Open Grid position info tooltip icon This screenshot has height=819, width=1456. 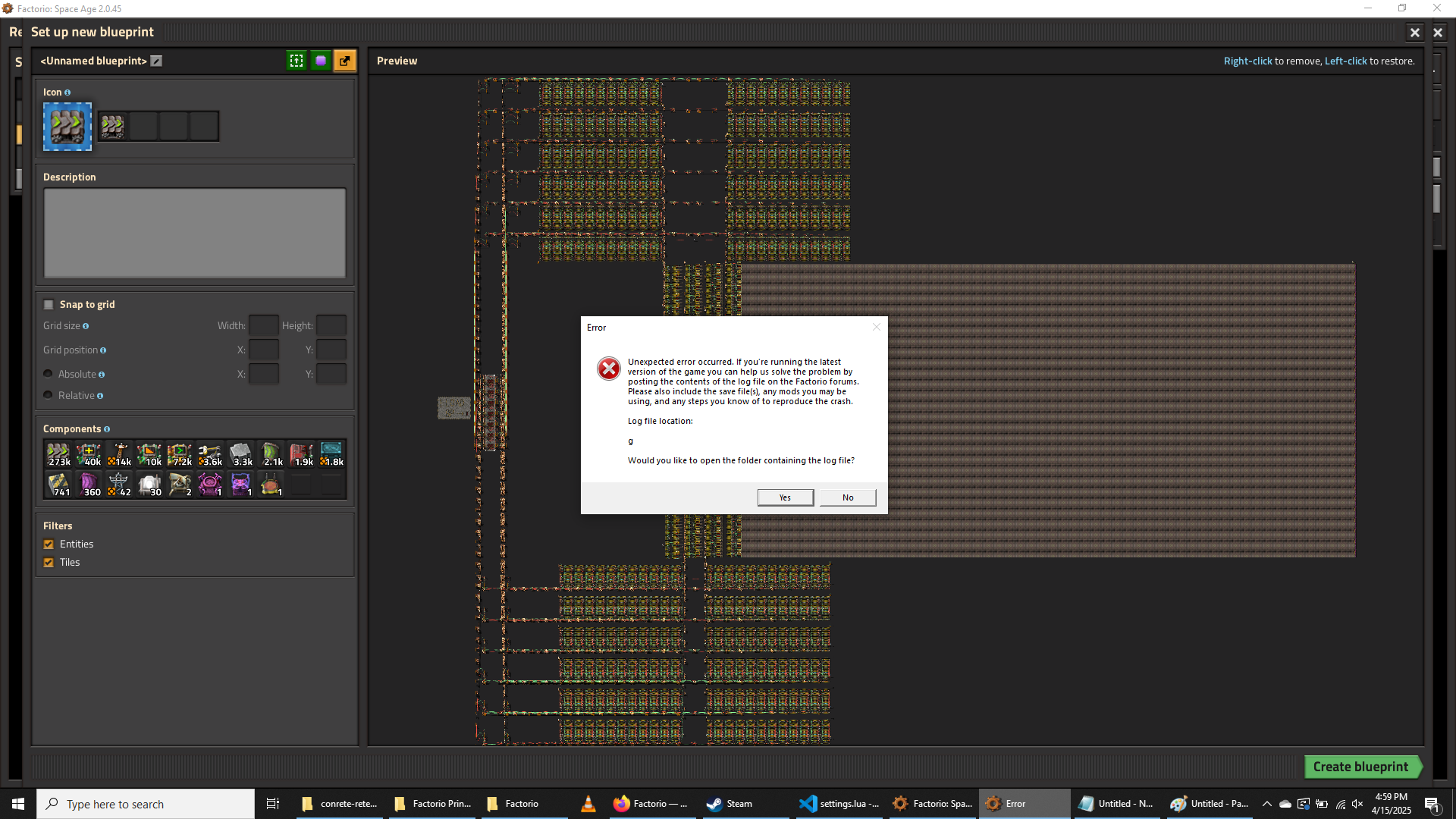tap(103, 350)
